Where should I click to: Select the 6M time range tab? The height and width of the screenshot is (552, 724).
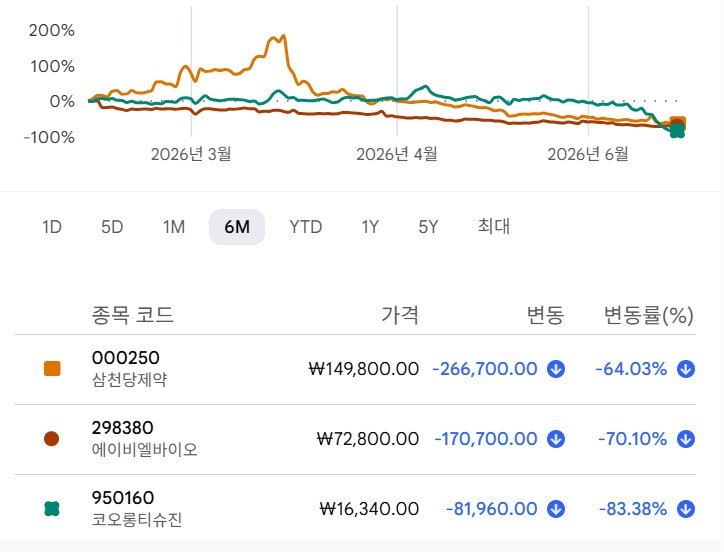pos(237,227)
